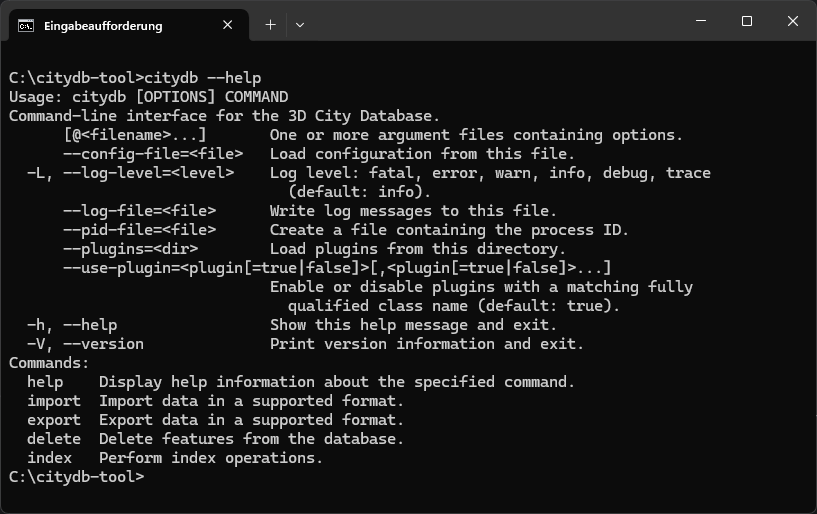This screenshot has width=817, height=514.
Task: Click the typed command citydb --help
Action: point(203,78)
